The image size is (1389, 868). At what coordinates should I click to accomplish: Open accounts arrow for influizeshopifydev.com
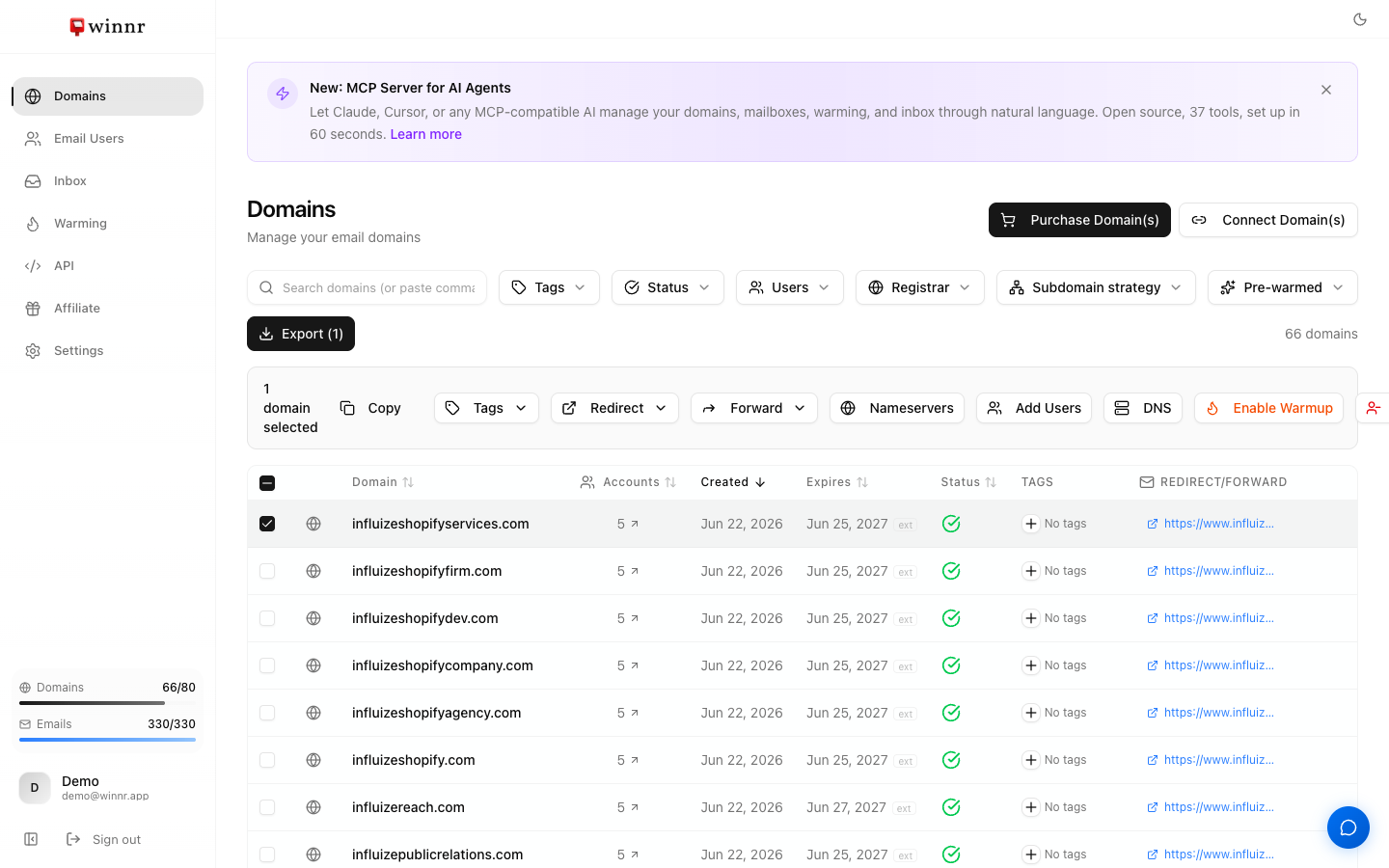(x=635, y=618)
